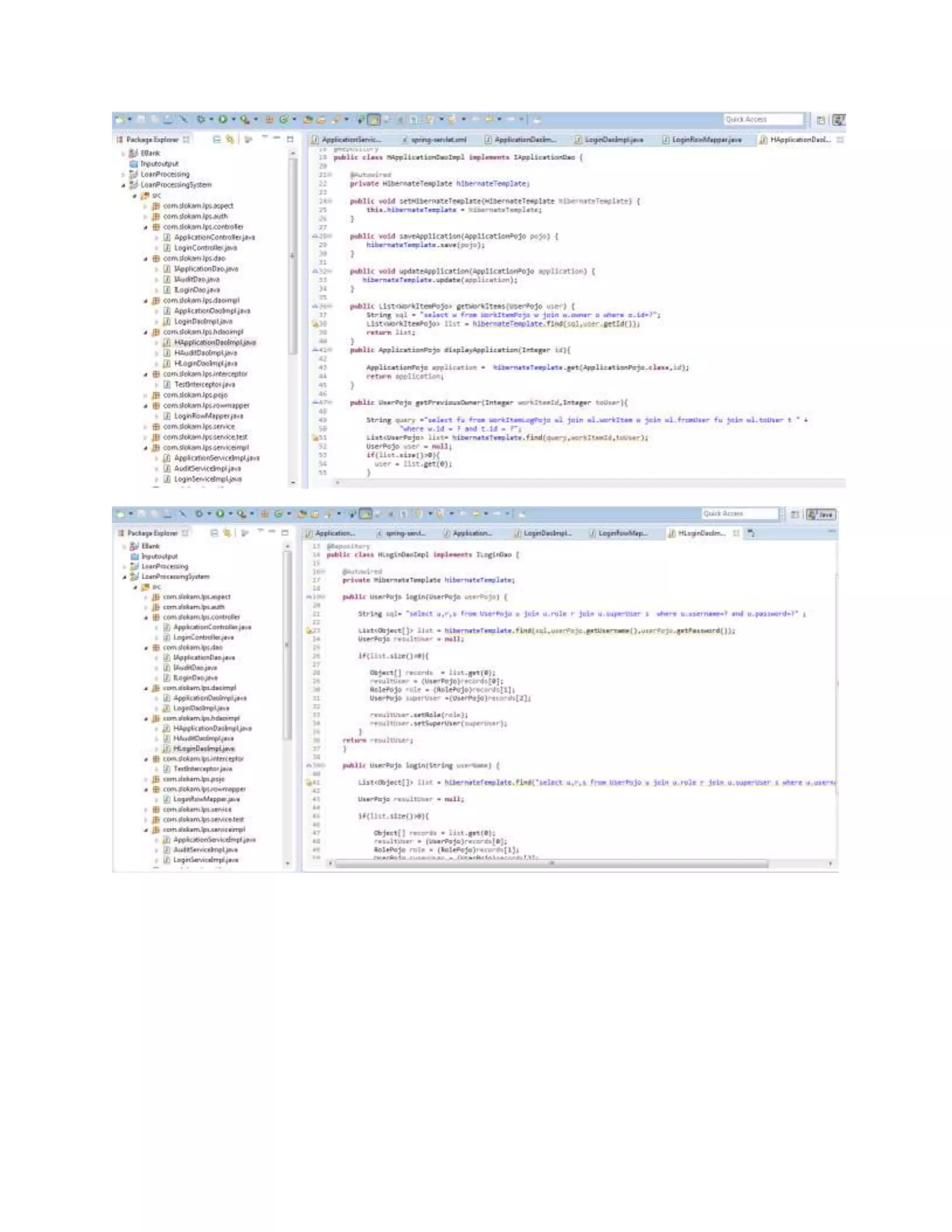The height and width of the screenshot is (1232, 952).
Task: Click the Run button in upper Eclipse toolbar
Action: pyautogui.click(x=223, y=119)
